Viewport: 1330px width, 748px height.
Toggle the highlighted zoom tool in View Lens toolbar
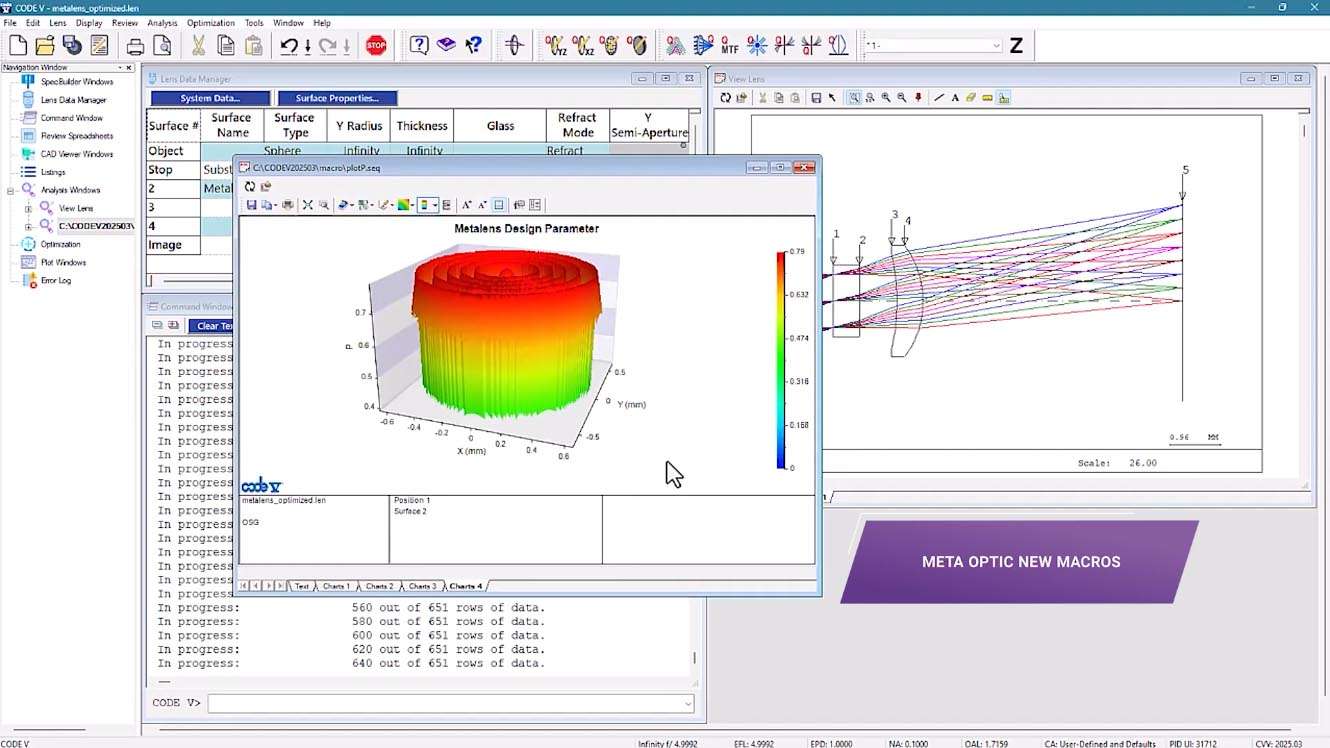(854, 98)
